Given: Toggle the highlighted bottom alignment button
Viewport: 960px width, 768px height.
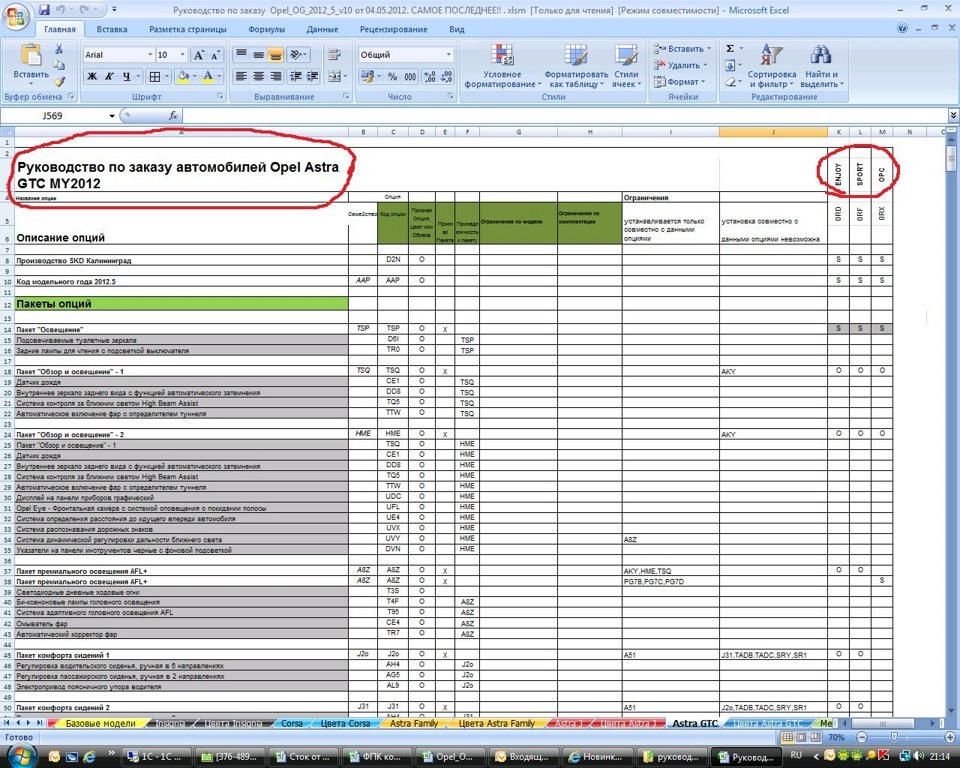Looking at the screenshot, I should [276, 55].
